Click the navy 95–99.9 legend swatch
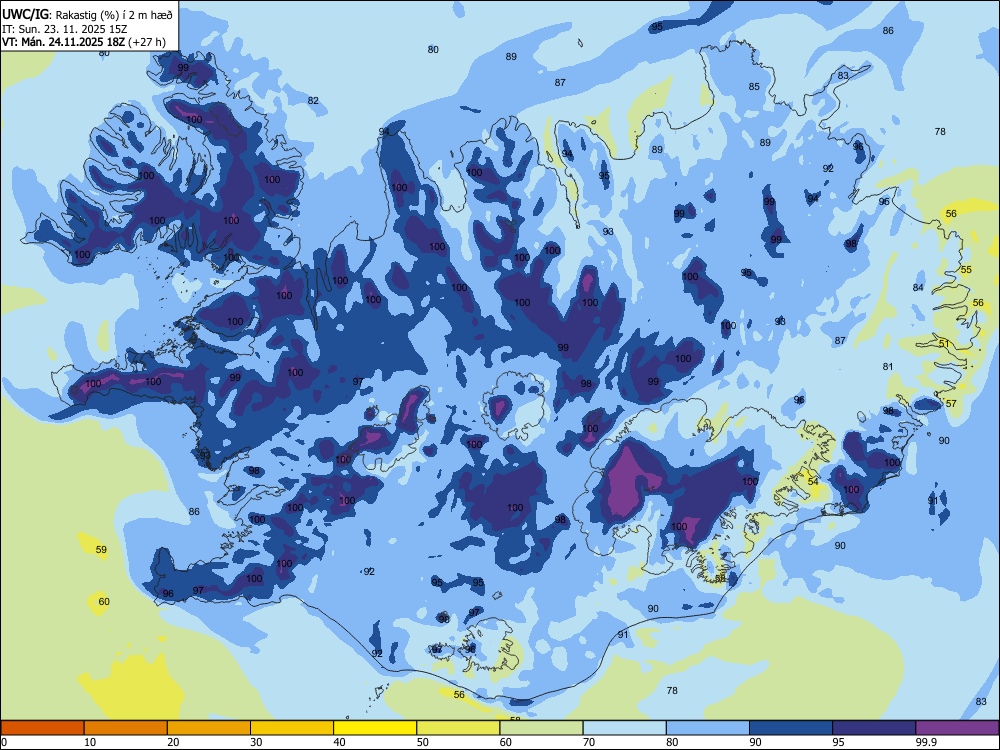 874,728
